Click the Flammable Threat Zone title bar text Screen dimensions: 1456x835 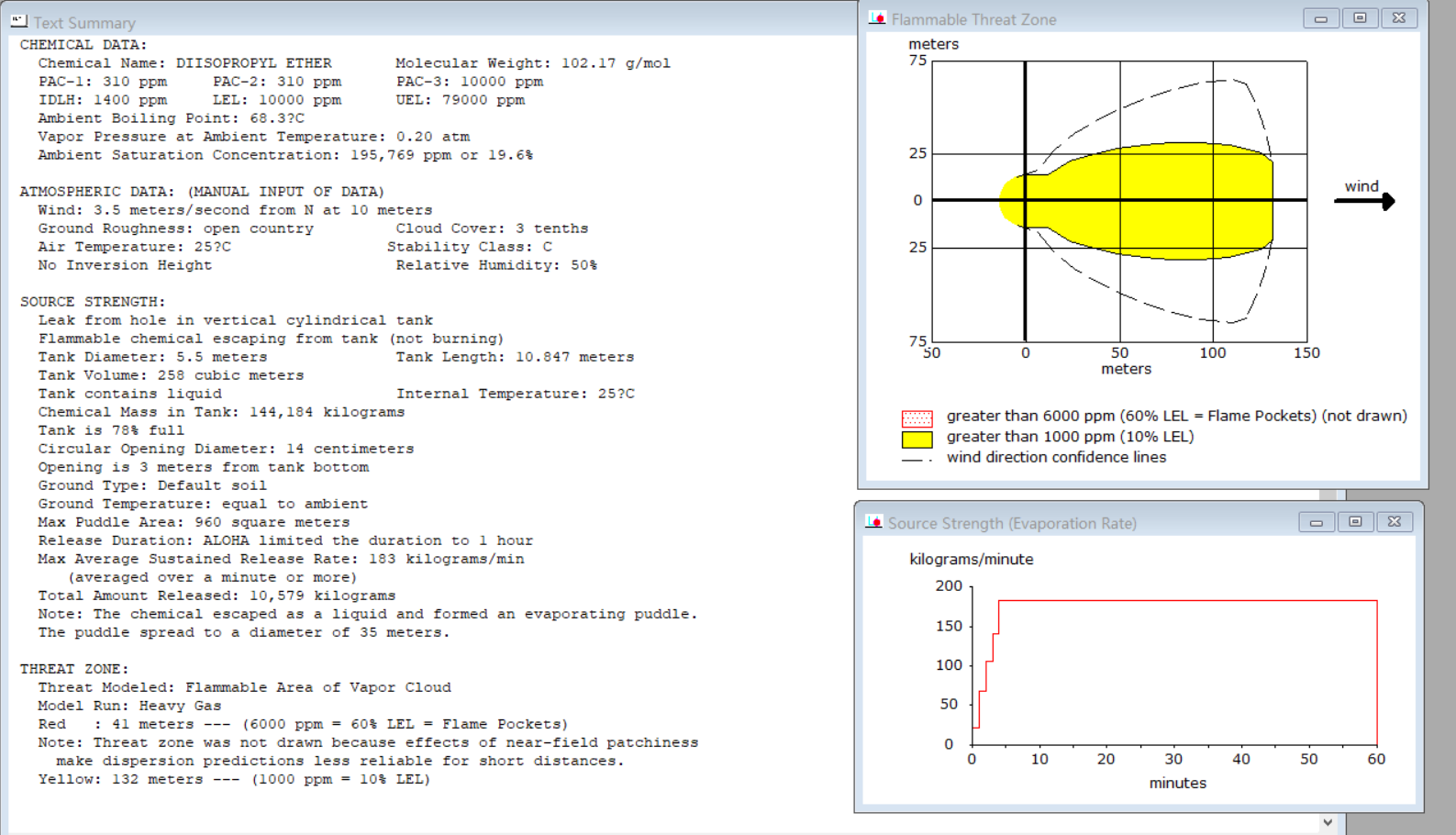click(x=973, y=19)
